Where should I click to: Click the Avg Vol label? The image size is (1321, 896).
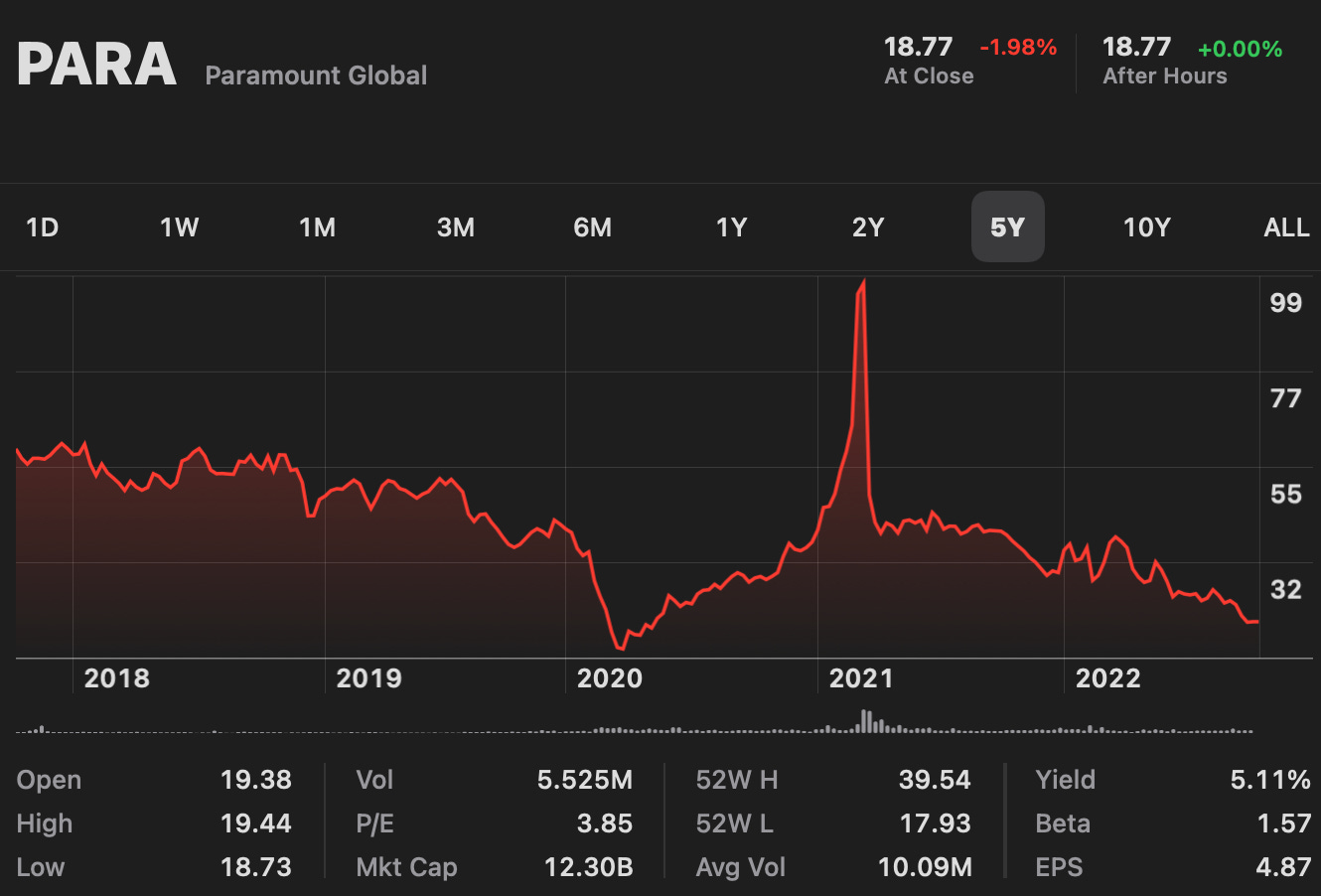pyautogui.click(x=740, y=868)
